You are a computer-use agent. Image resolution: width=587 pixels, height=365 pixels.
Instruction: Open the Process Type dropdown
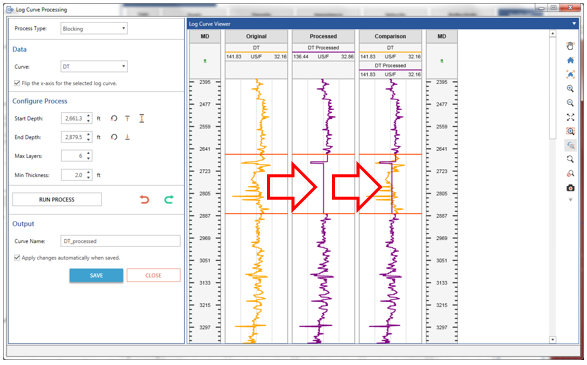[x=94, y=28]
